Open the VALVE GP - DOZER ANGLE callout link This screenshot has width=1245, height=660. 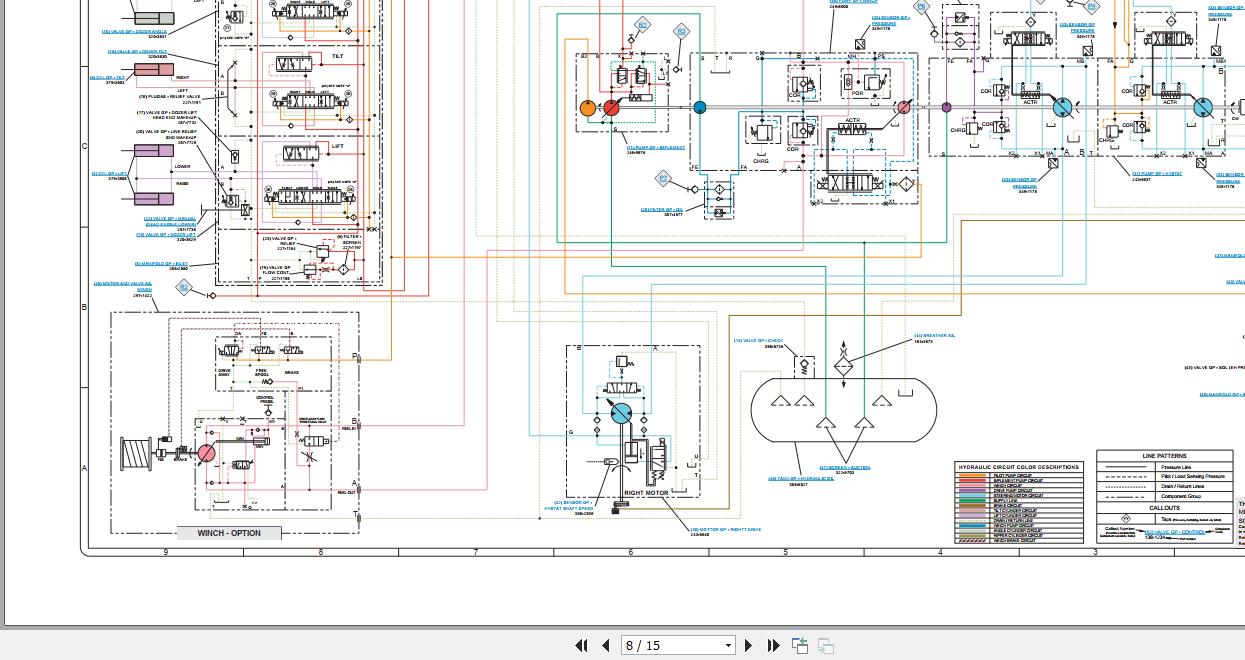click(135, 31)
